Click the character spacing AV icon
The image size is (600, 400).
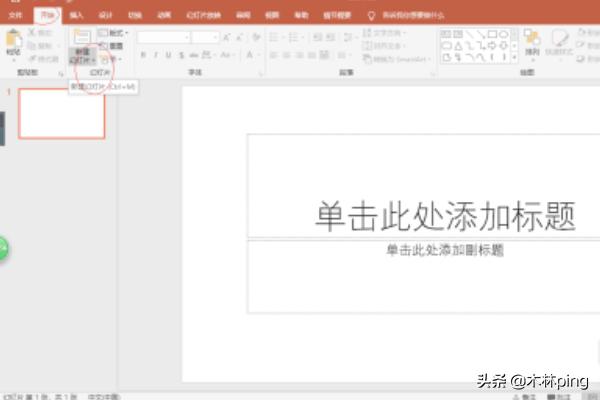[207, 55]
